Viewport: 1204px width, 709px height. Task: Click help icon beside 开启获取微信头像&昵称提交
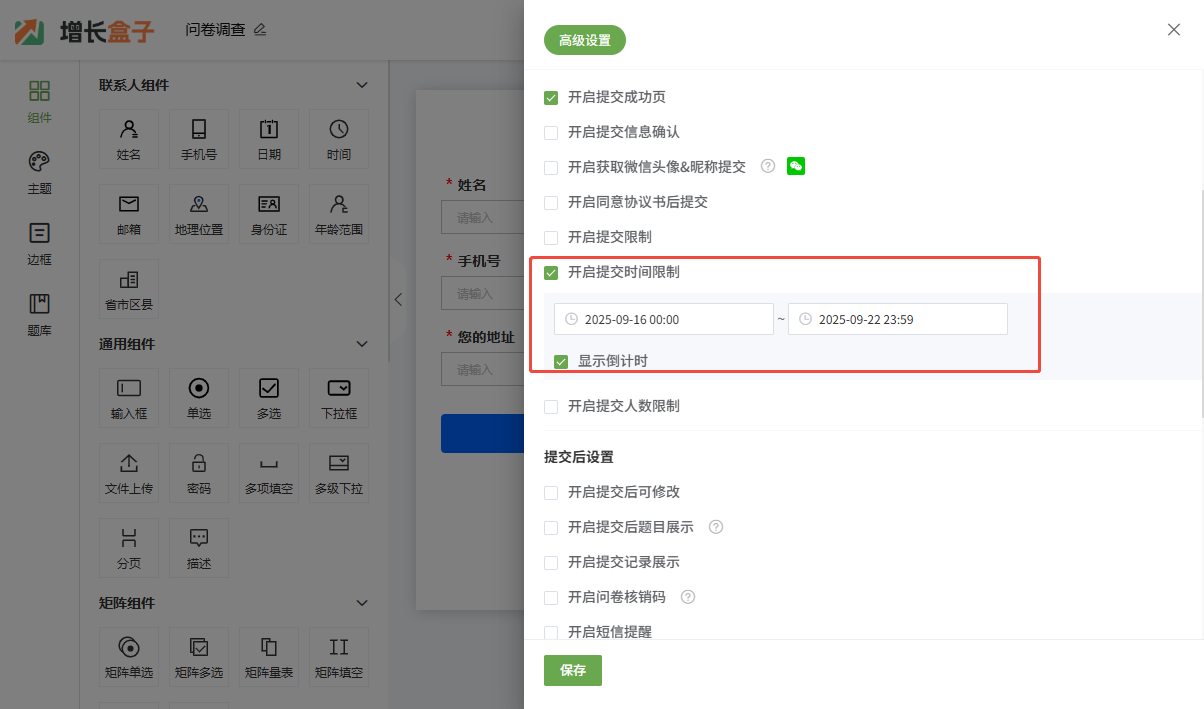tap(768, 167)
